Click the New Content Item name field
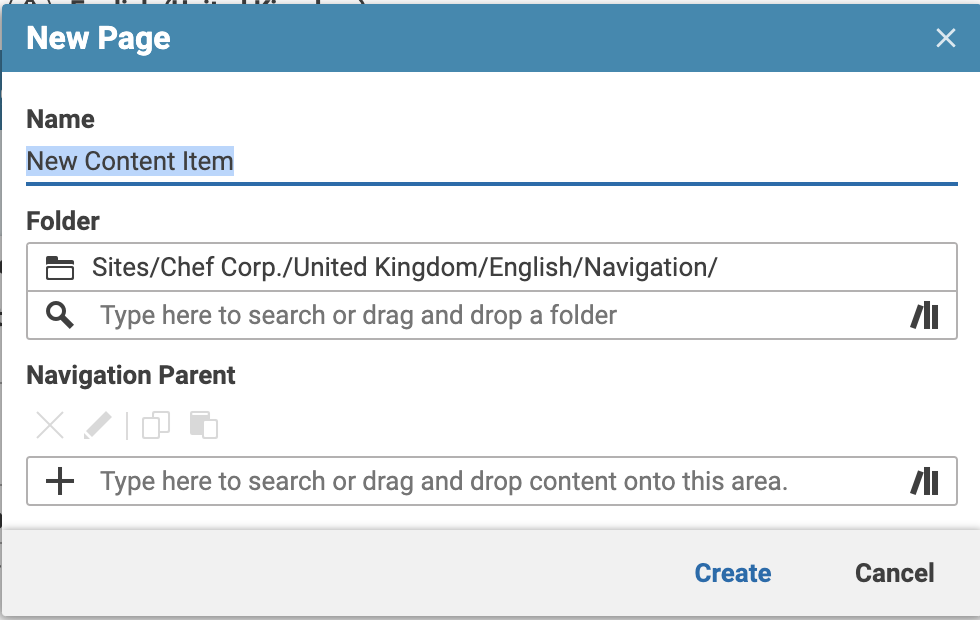Screen dimensions: 980x620 (x=130, y=161)
